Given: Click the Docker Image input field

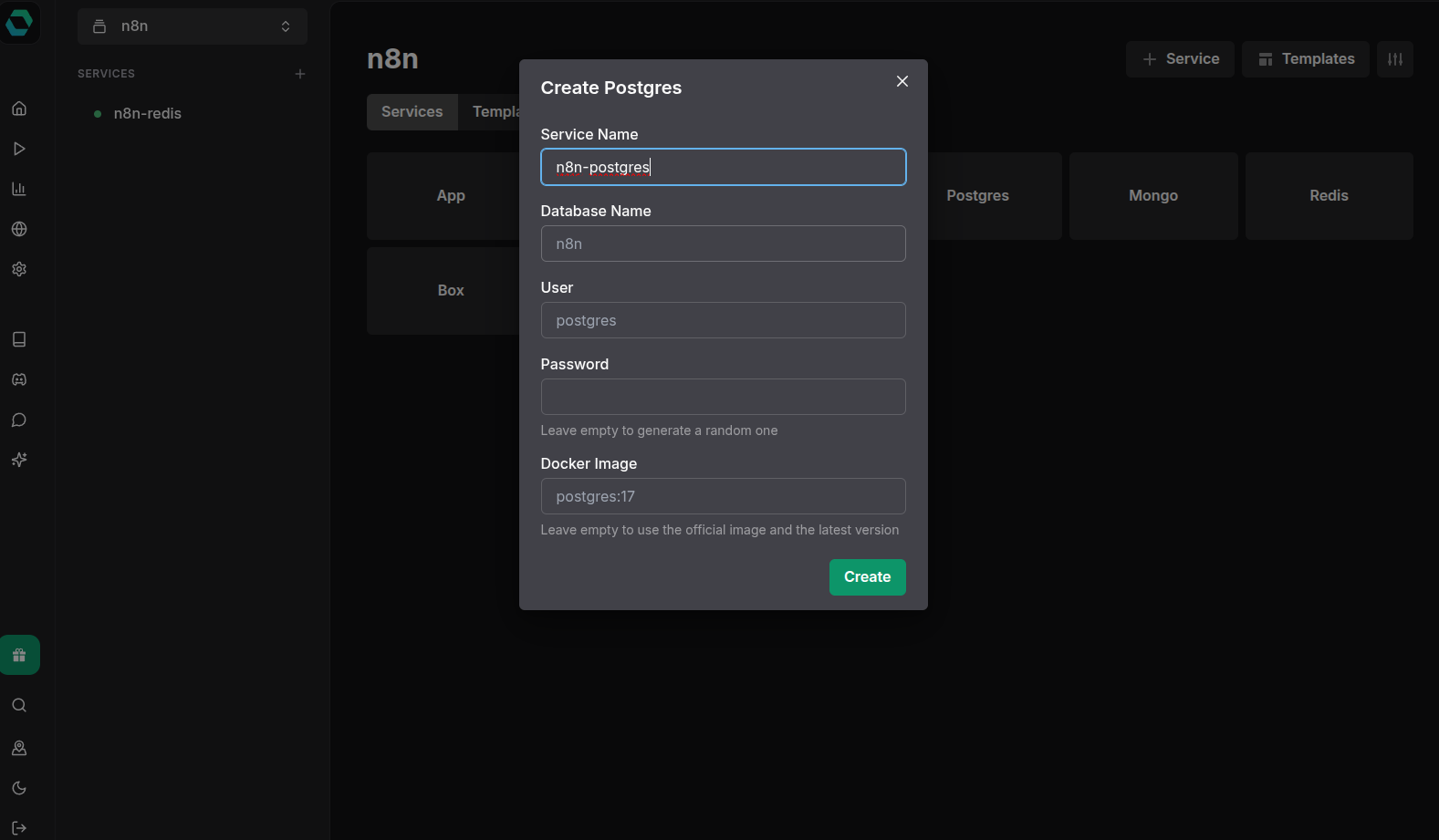Looking at the screenshot, I should (724, 496).
